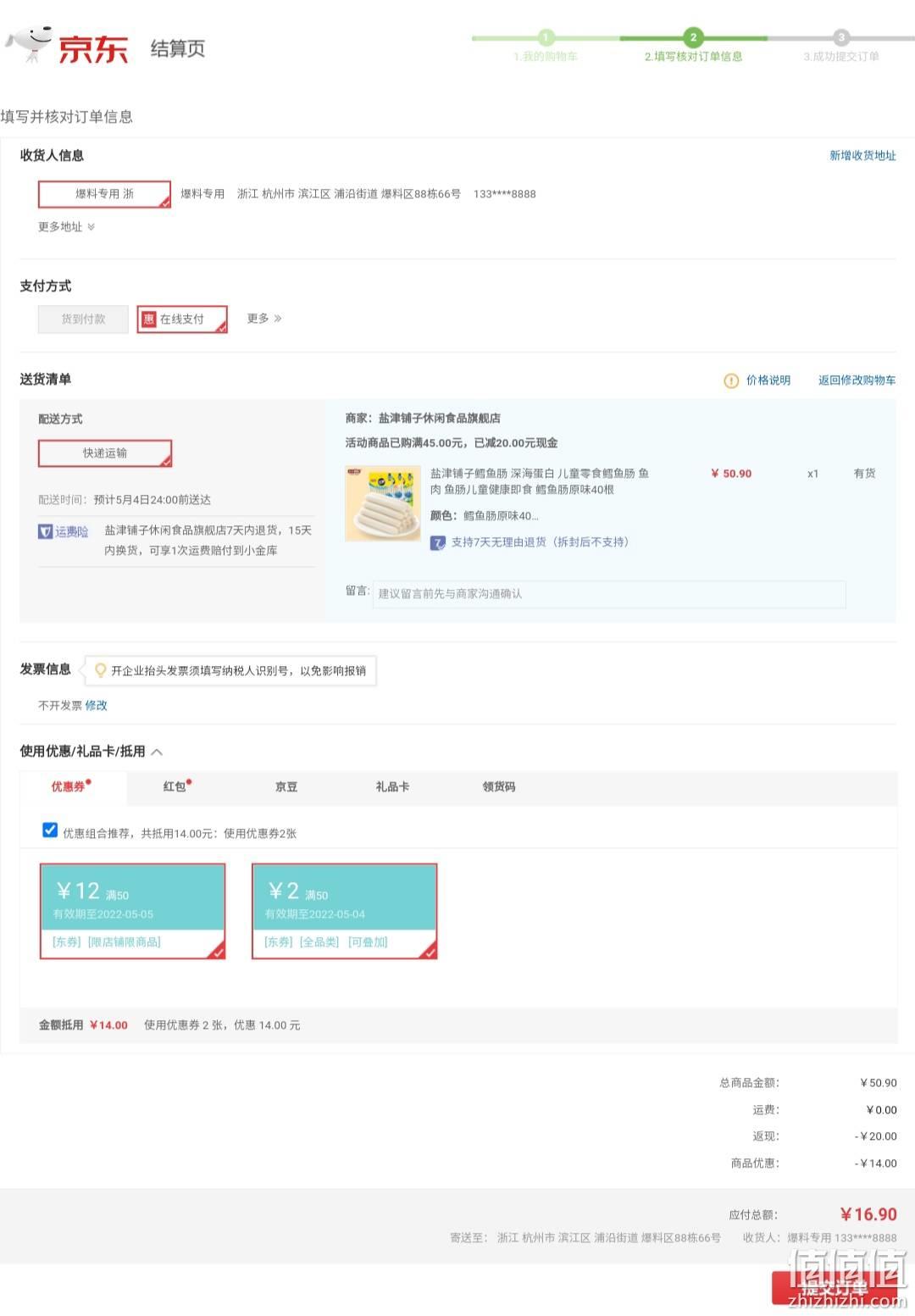This screenshot has height=1316, width=915.
Task: Click the 总商品金额 ¥50.90 value
Action: pos(879,1083)
